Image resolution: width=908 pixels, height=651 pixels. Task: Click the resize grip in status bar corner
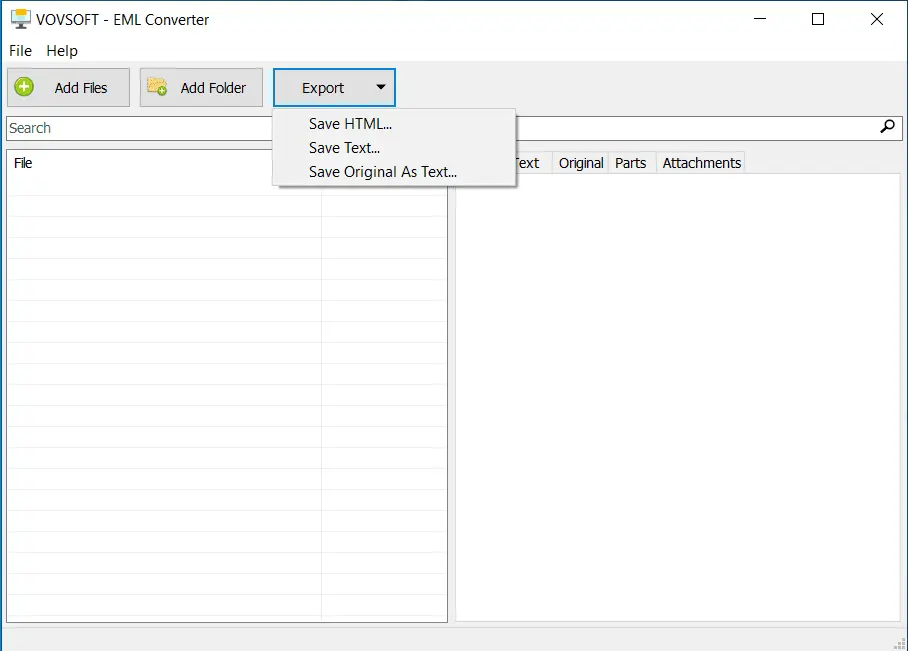898,642
